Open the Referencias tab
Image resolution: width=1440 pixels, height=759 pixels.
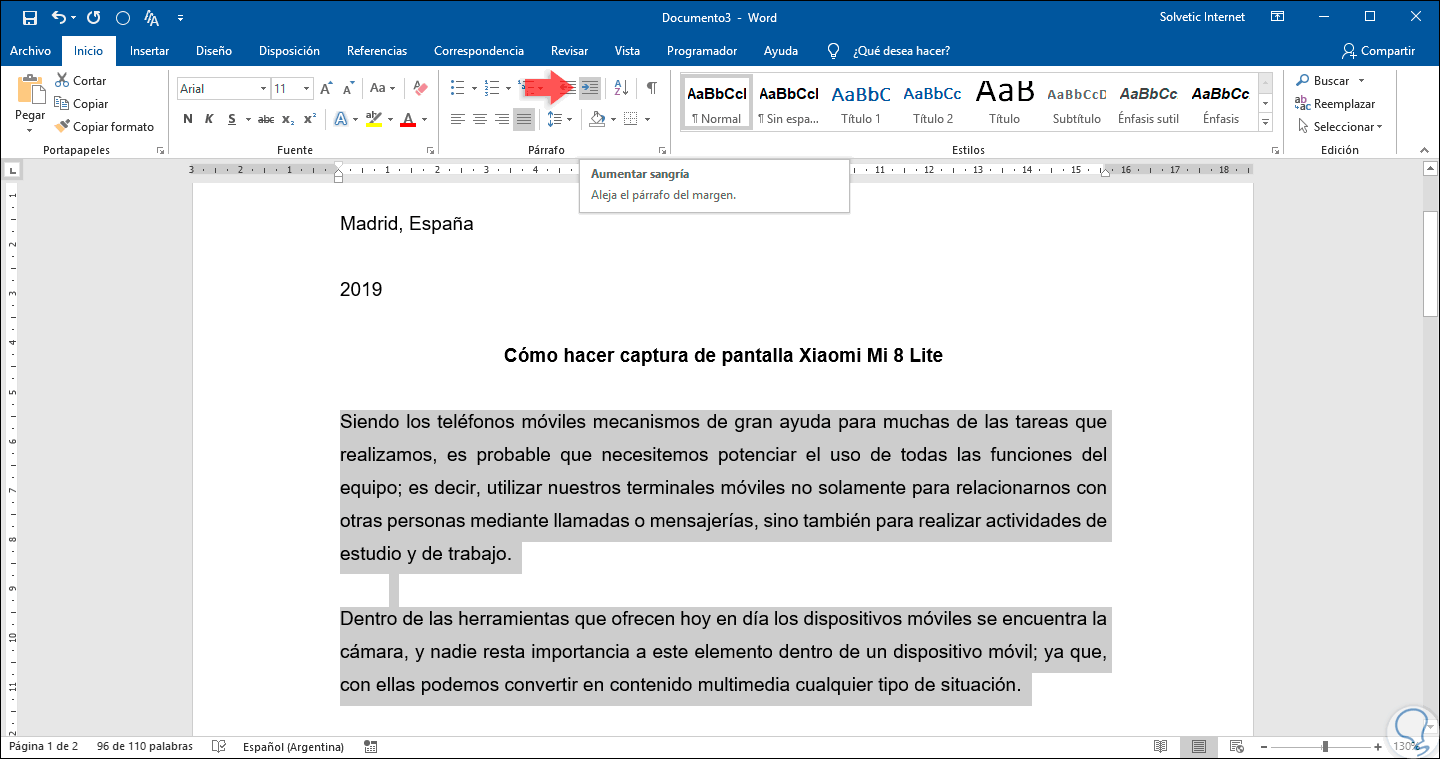(377, 51)
